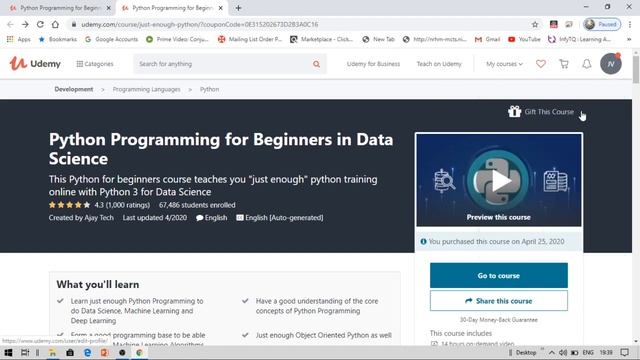Viewport: 640px width, 360px height.
Task: Open the Ajay Tech creator link
Action: [x=99, y=218]
